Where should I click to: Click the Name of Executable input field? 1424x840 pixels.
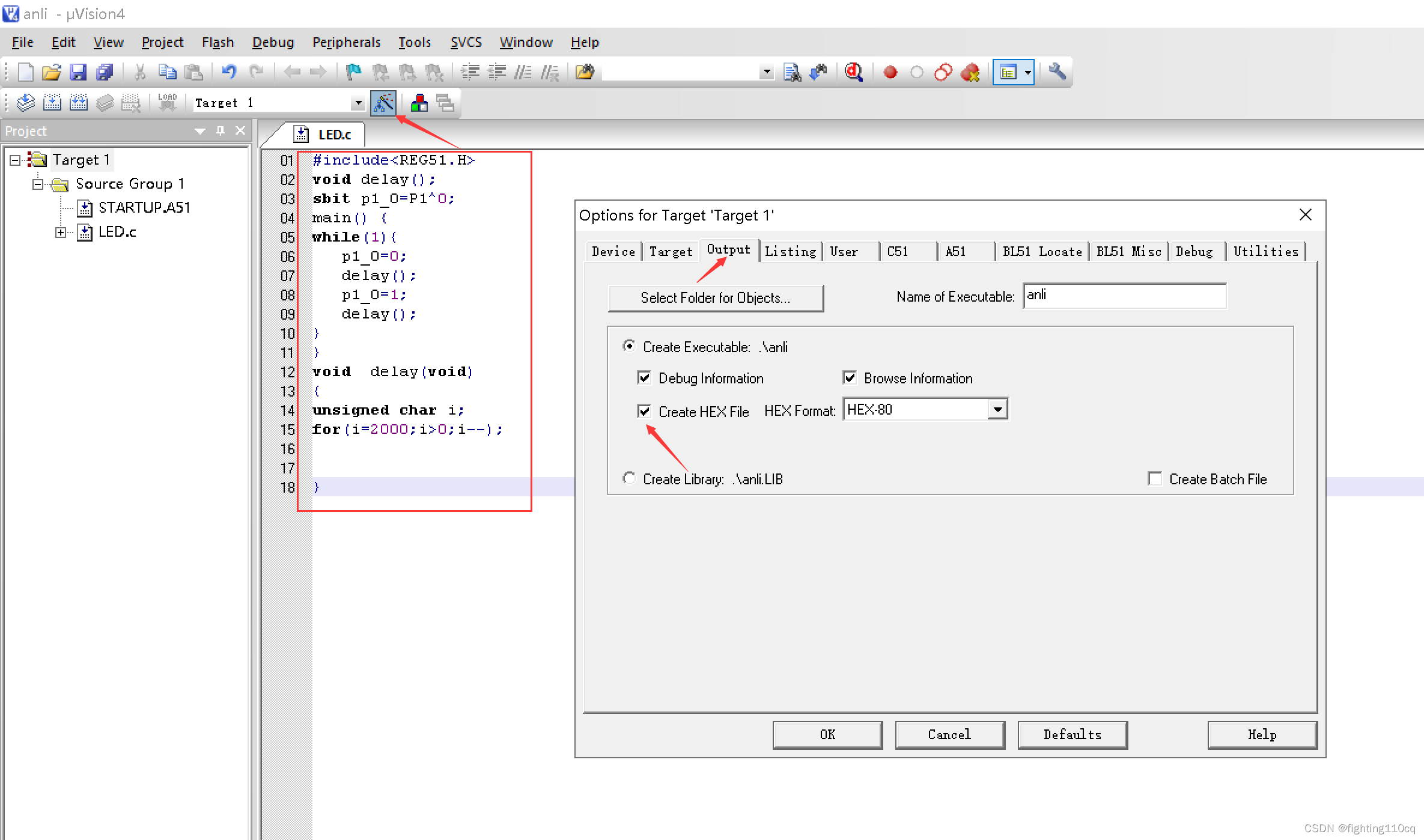pos(1124,296)
